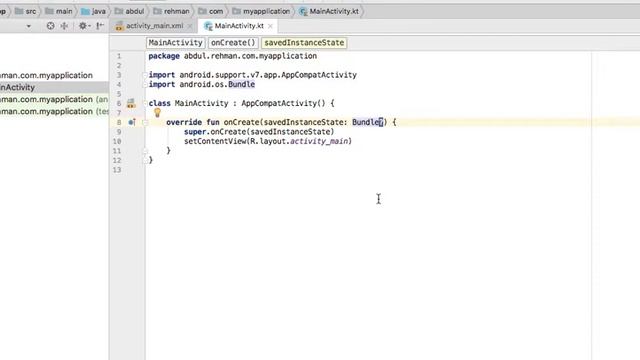Click the MainActivity breadcrumb chip
The height and width of the screenshot is (360, 640).
tap(176, 43)
